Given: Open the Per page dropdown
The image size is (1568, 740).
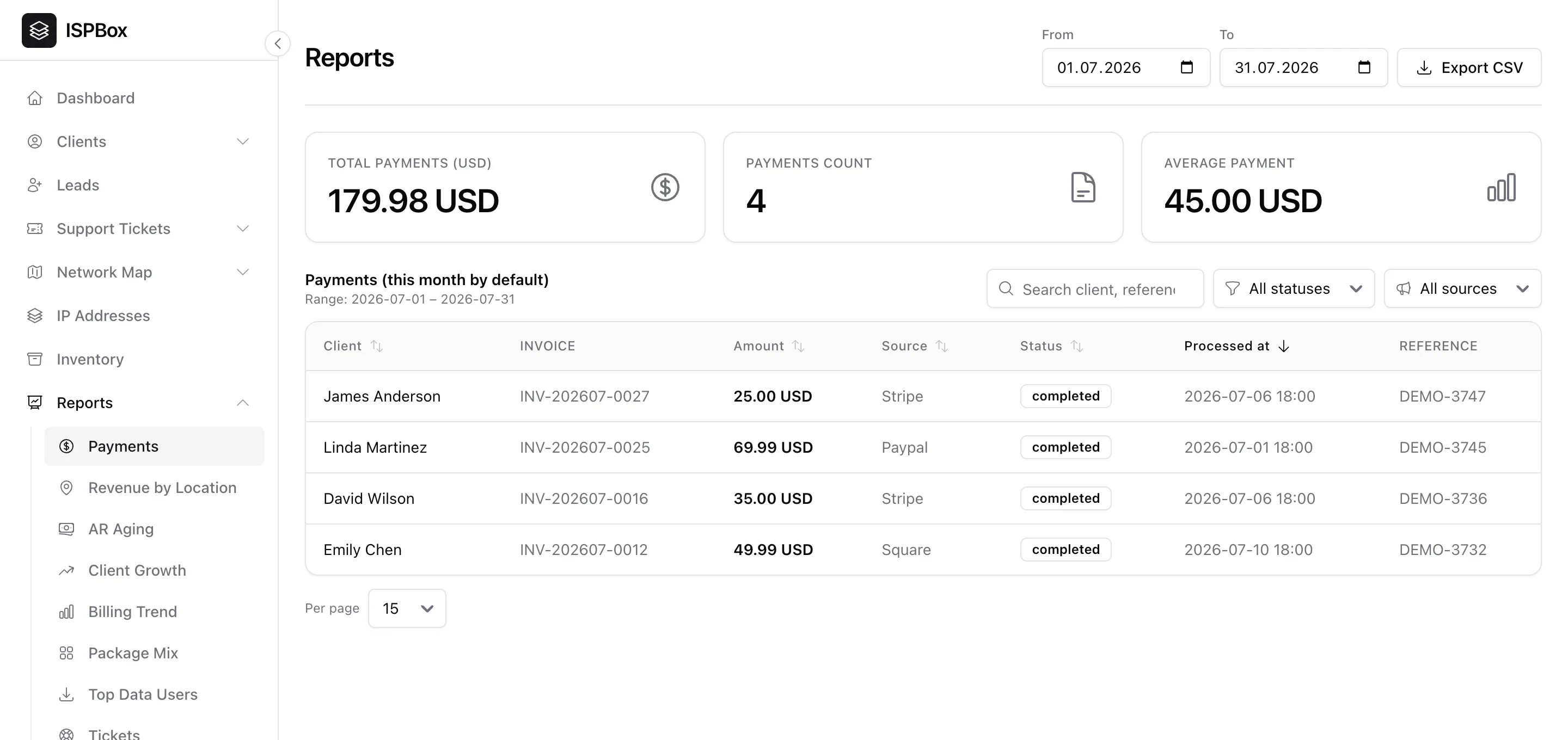Looking at the screenshot, I should (x=407, y=608).
